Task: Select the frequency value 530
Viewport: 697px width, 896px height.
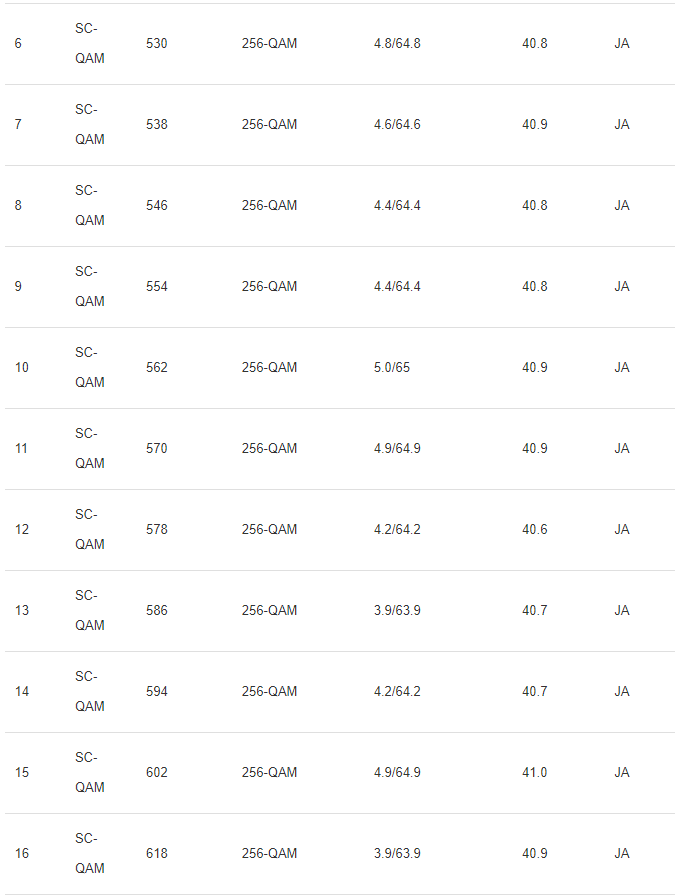Action: [x=157, y=44]
